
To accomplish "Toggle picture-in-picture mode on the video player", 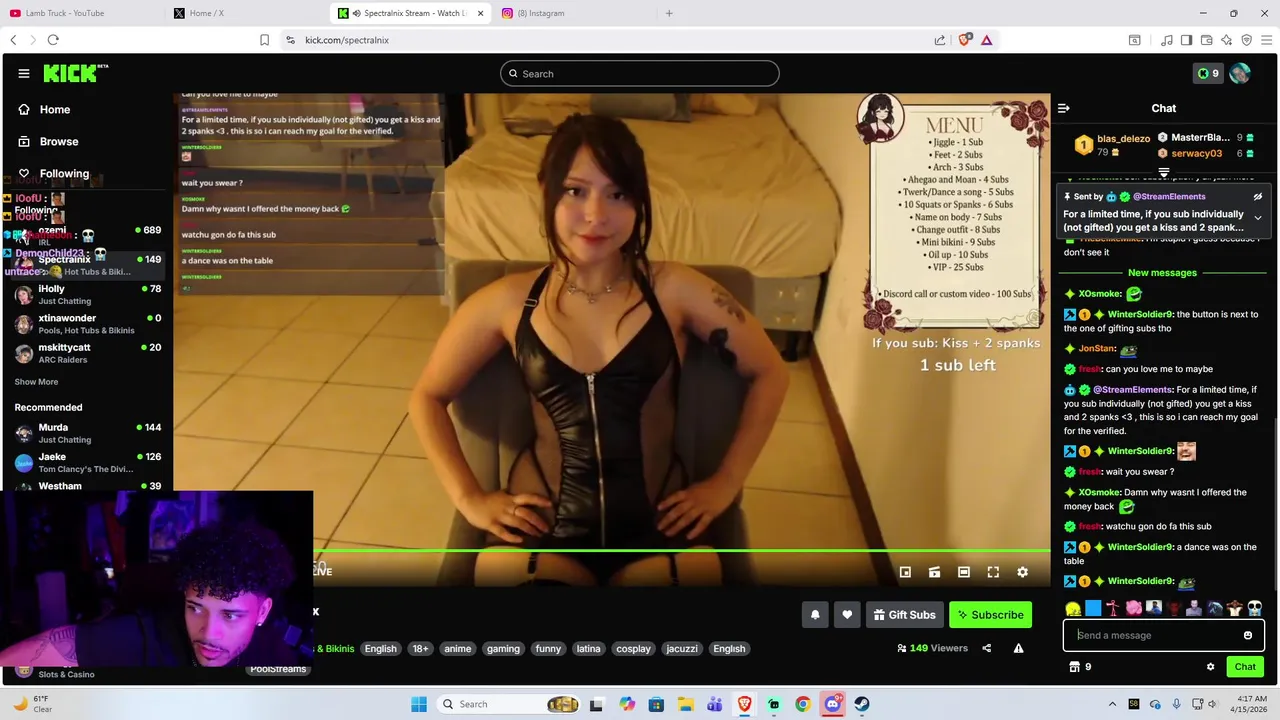I will (x=905, y=572).
